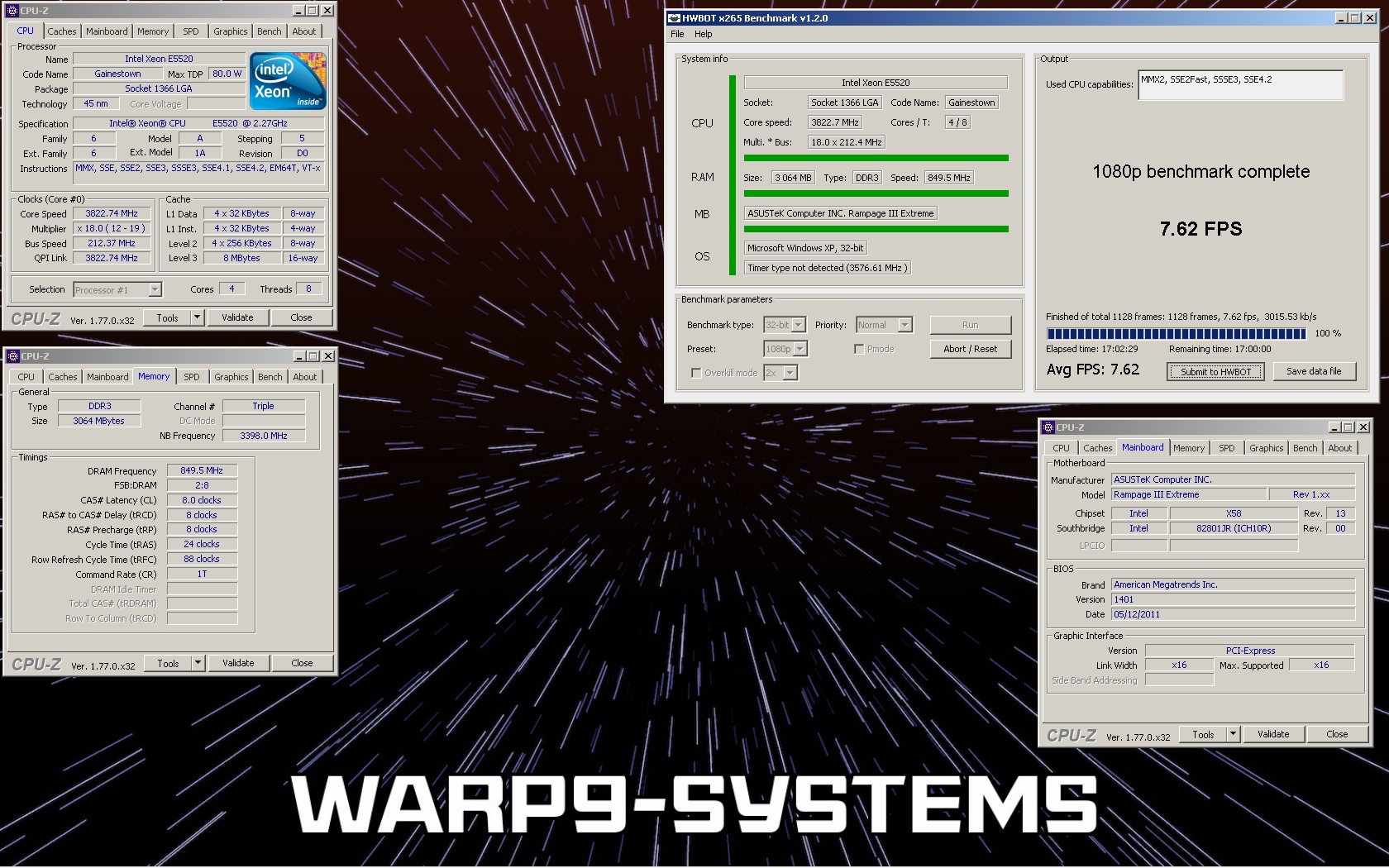This screenshot has width=1389, height=868.
Task: Click Validate in the top-left CPU-Z window
Action: click(237, 317)
